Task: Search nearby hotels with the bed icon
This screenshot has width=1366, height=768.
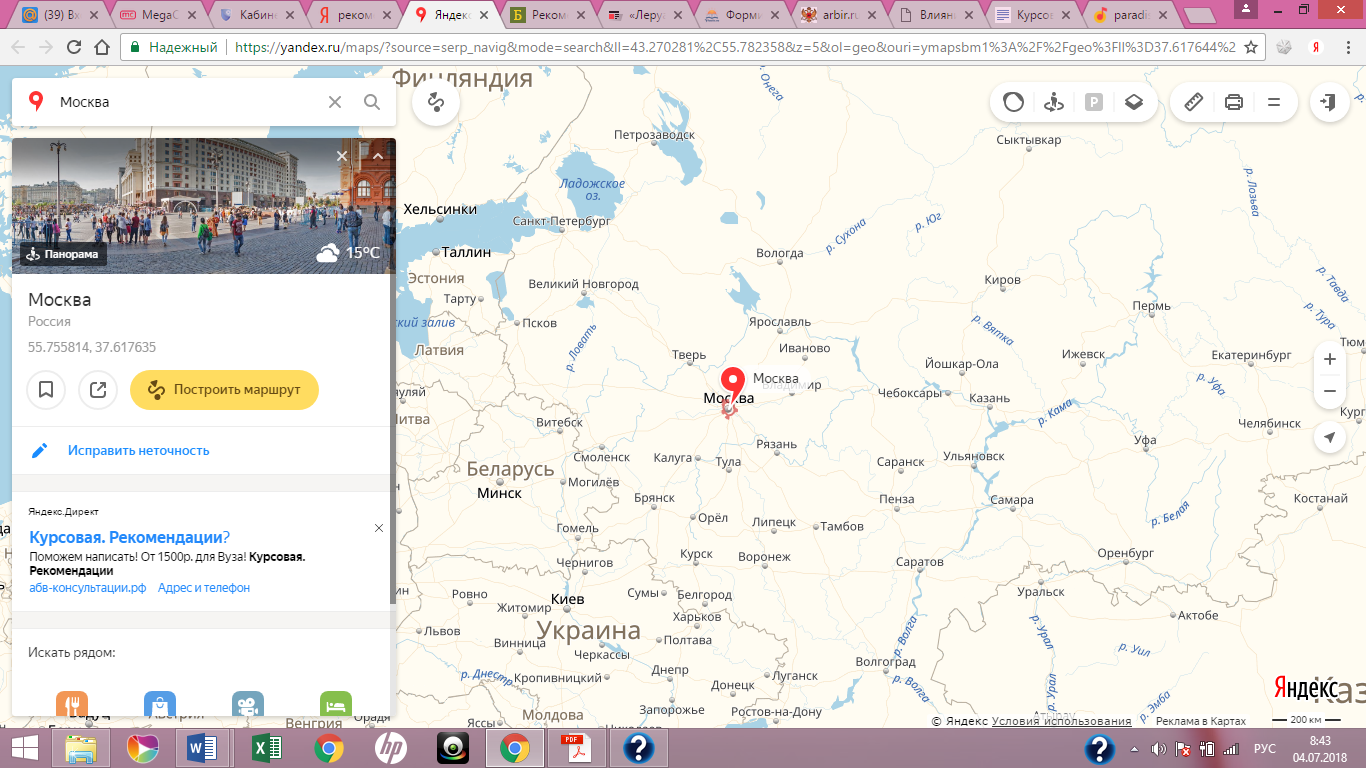Action: tap(336, 703)
